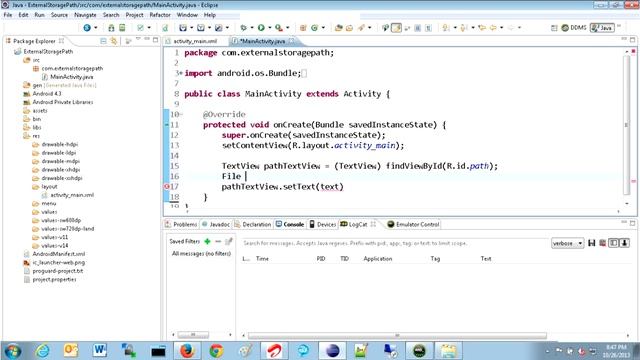Switch to the Emulator Control tab
This screenshot has height=360, width=640.
point(413,224)
